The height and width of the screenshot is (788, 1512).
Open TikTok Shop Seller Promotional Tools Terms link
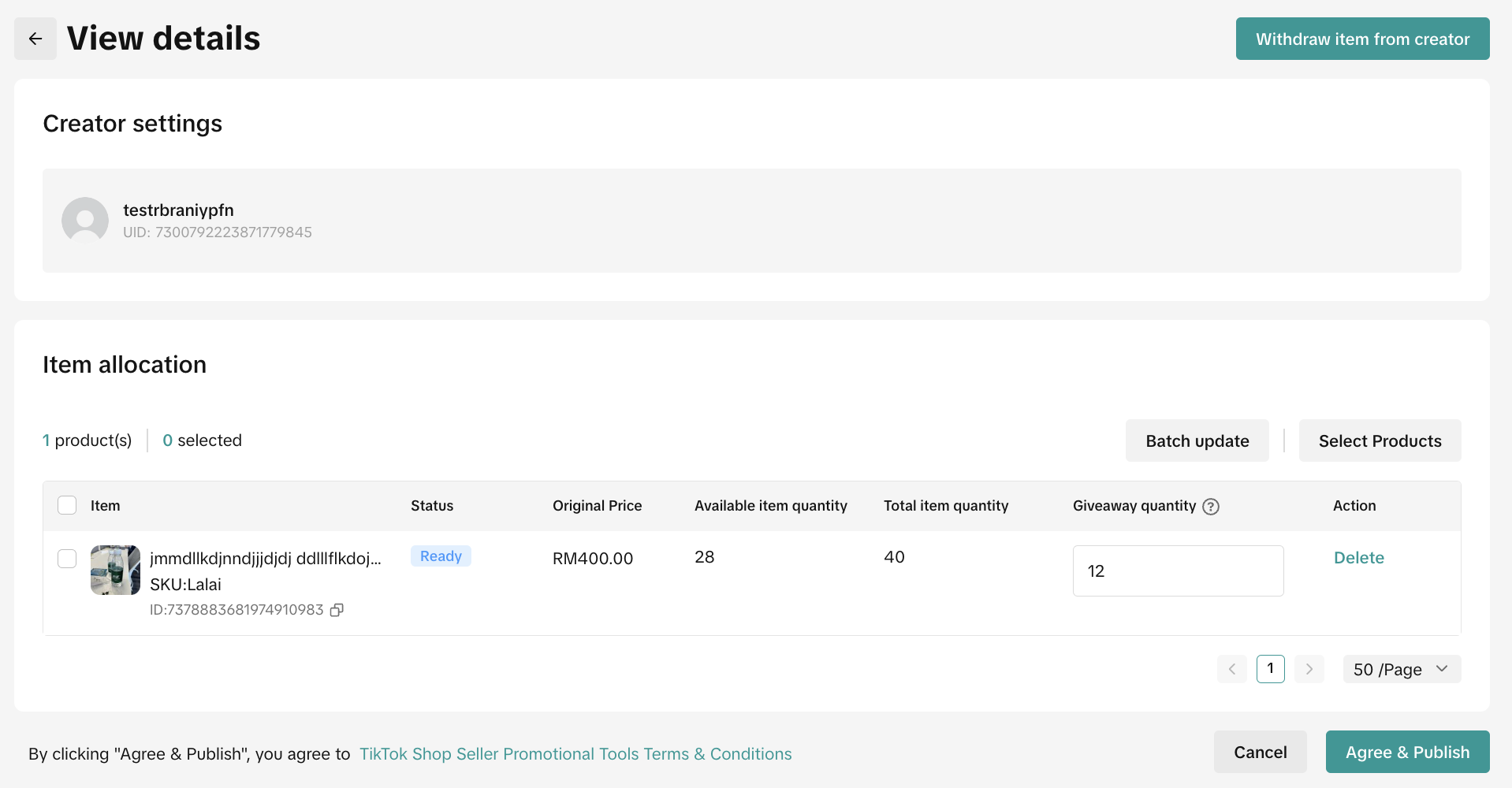click(x=575, y=754)
